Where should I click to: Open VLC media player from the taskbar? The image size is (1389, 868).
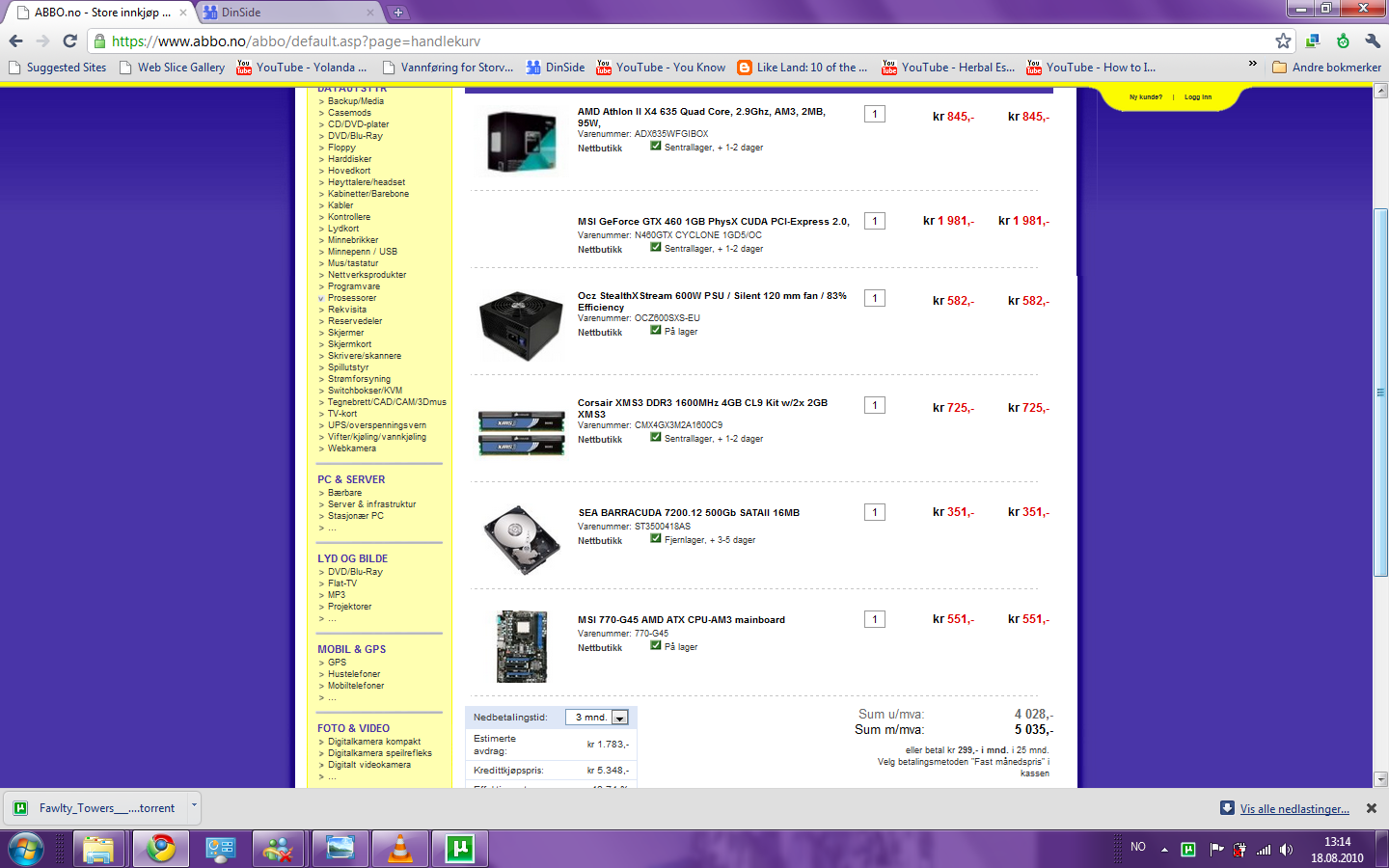[x=399, y=849]
